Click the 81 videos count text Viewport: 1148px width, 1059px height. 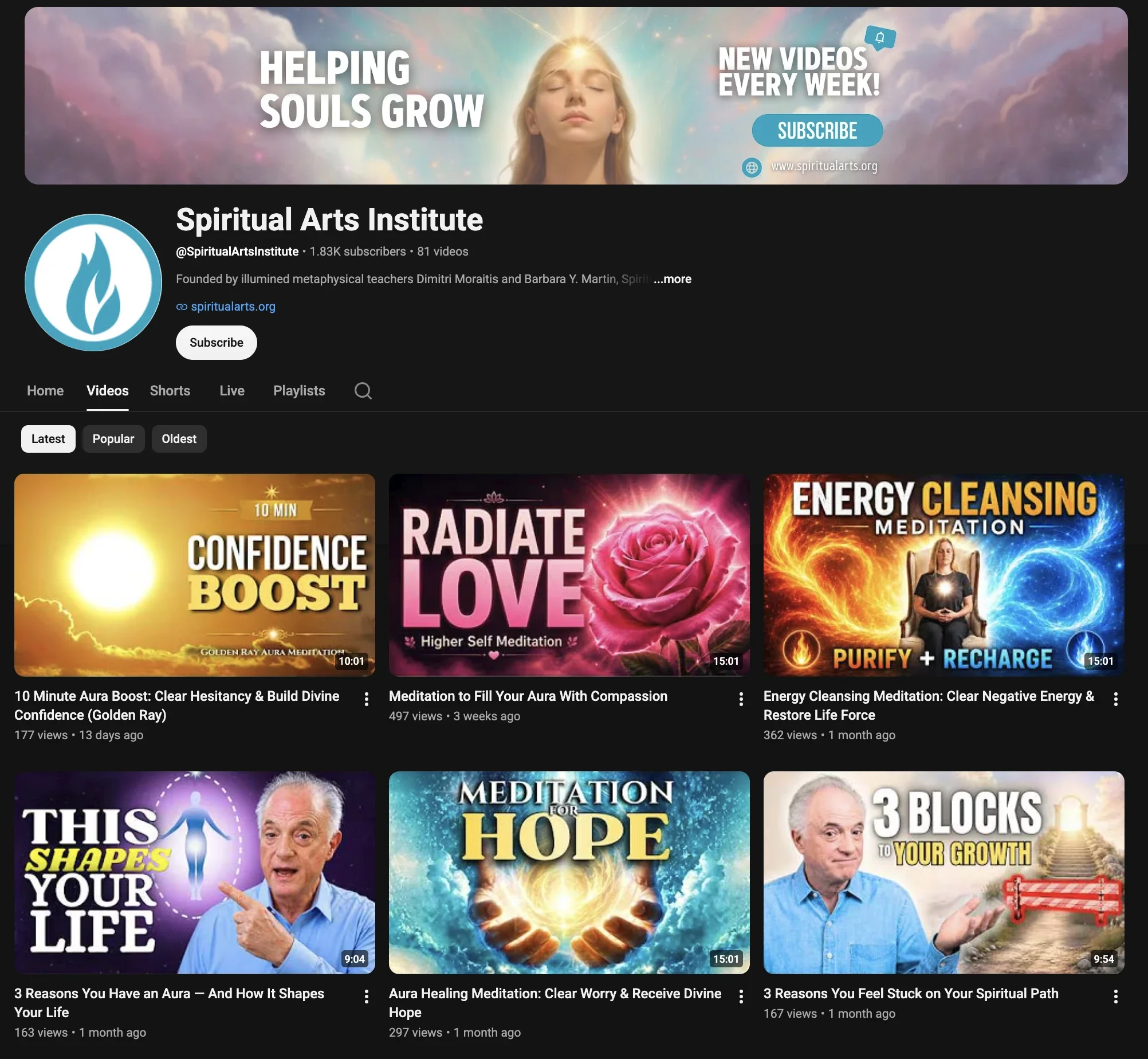click(x=443, y=252)
